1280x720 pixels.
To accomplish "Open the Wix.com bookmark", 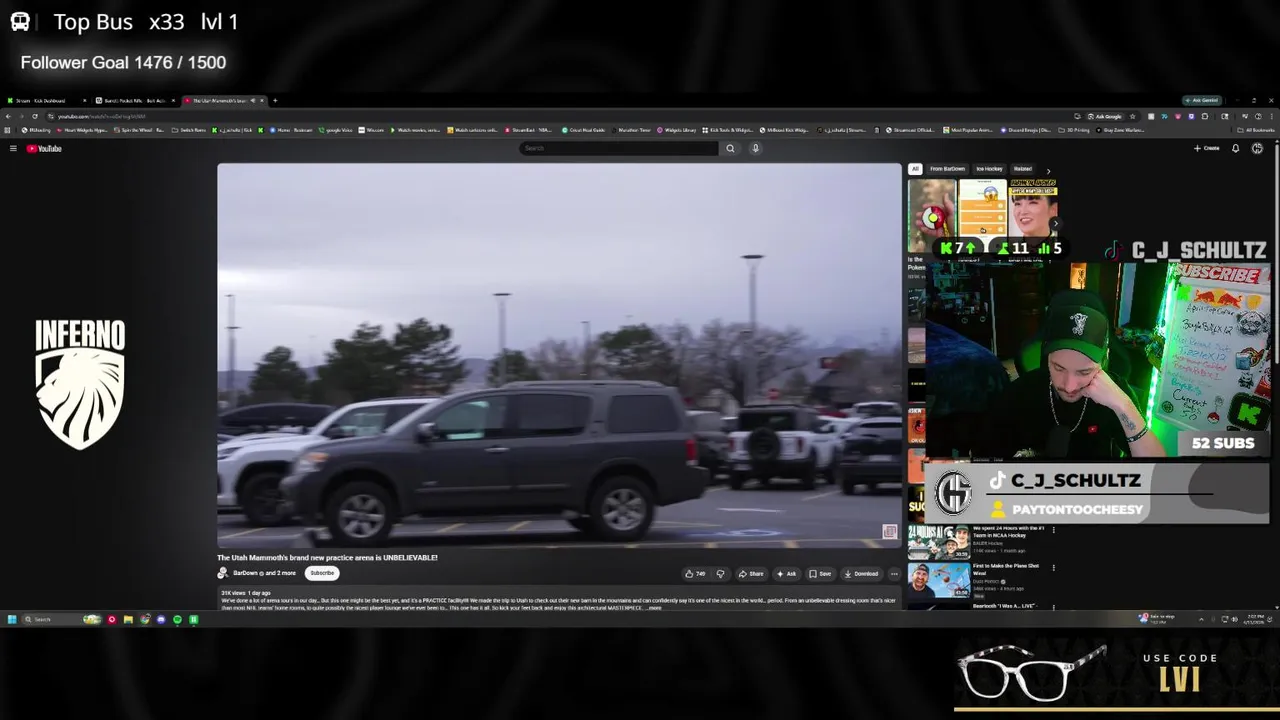I will (372, 130).
